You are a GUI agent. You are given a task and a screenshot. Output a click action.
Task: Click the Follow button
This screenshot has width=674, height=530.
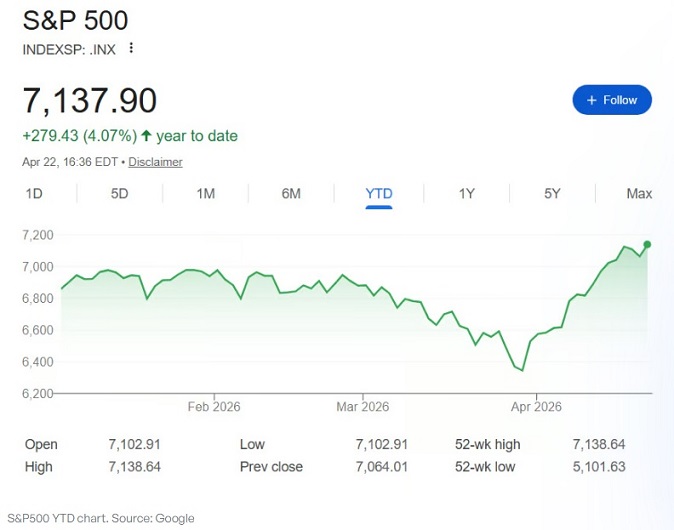(611, 100)
